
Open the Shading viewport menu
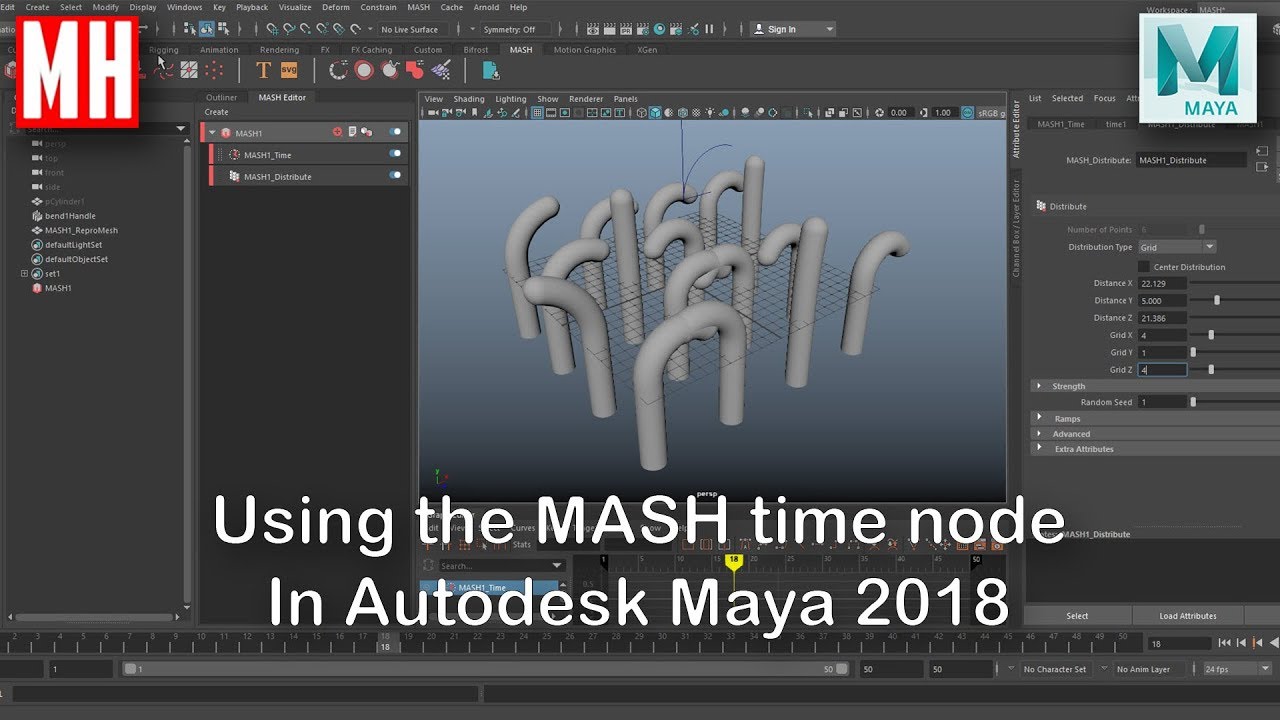tap(468, 99)
